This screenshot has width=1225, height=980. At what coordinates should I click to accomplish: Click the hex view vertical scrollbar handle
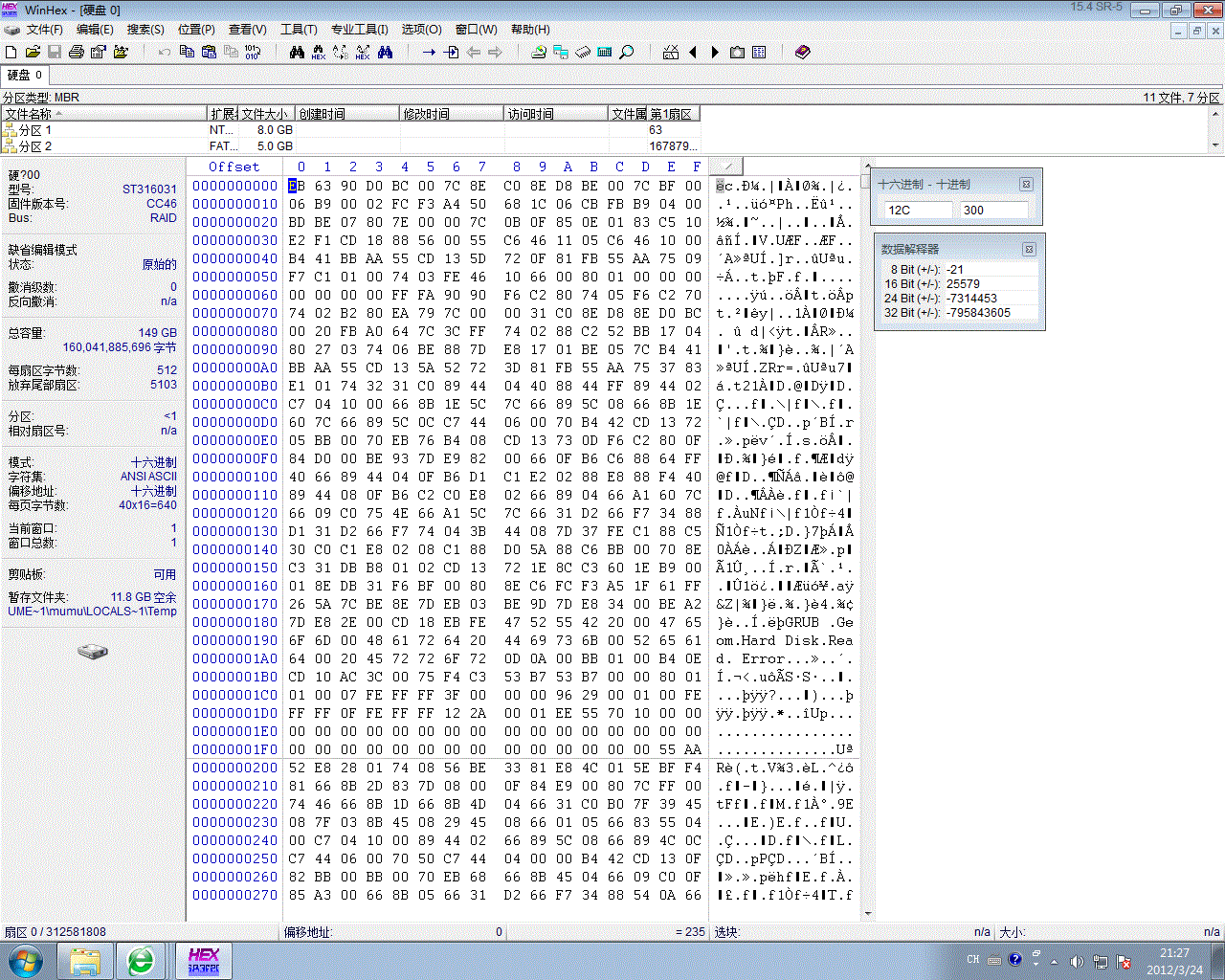(x=865, y=179)
